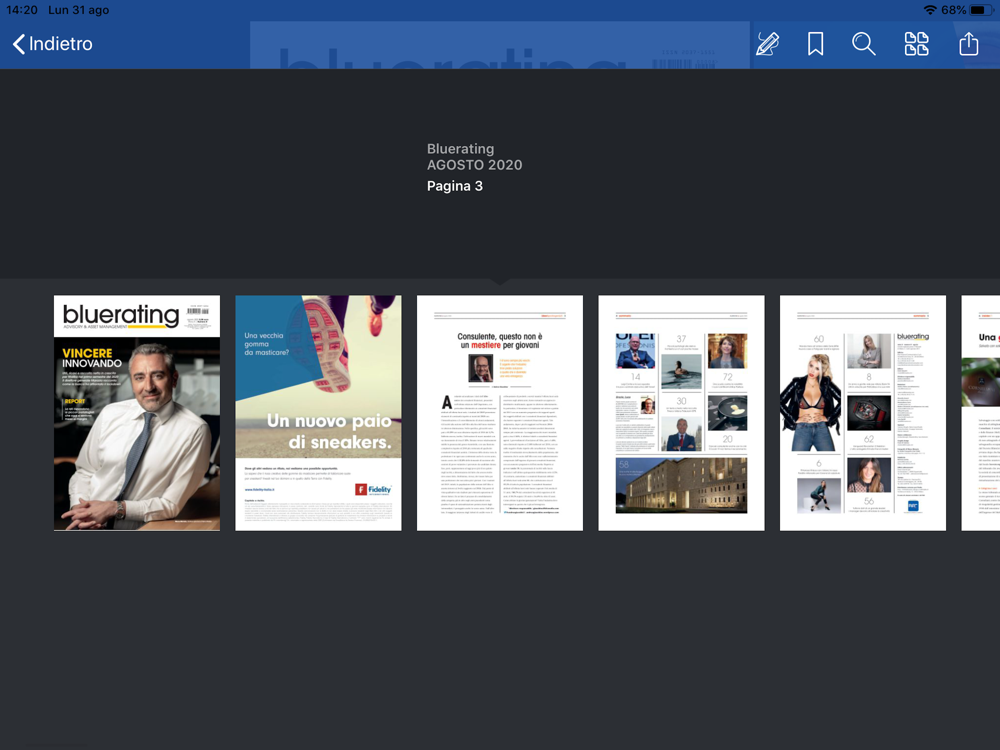The height and width of the screenshot is (750, 1000).
Task: Toggle the page thumbnails grid view
Action: click(x=916, y=43)
